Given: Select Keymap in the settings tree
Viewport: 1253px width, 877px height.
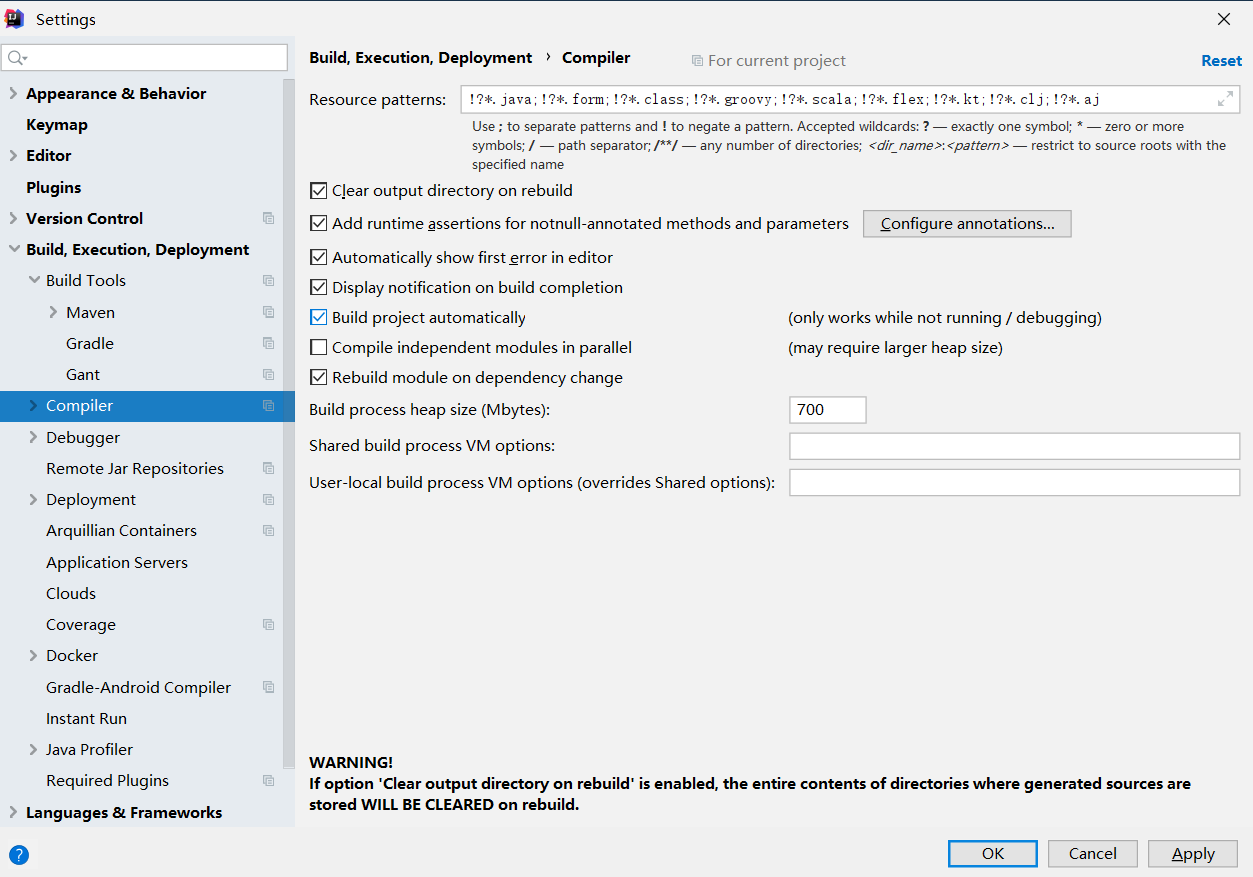Looking at the screenshot, I should (x=57, y=125).
